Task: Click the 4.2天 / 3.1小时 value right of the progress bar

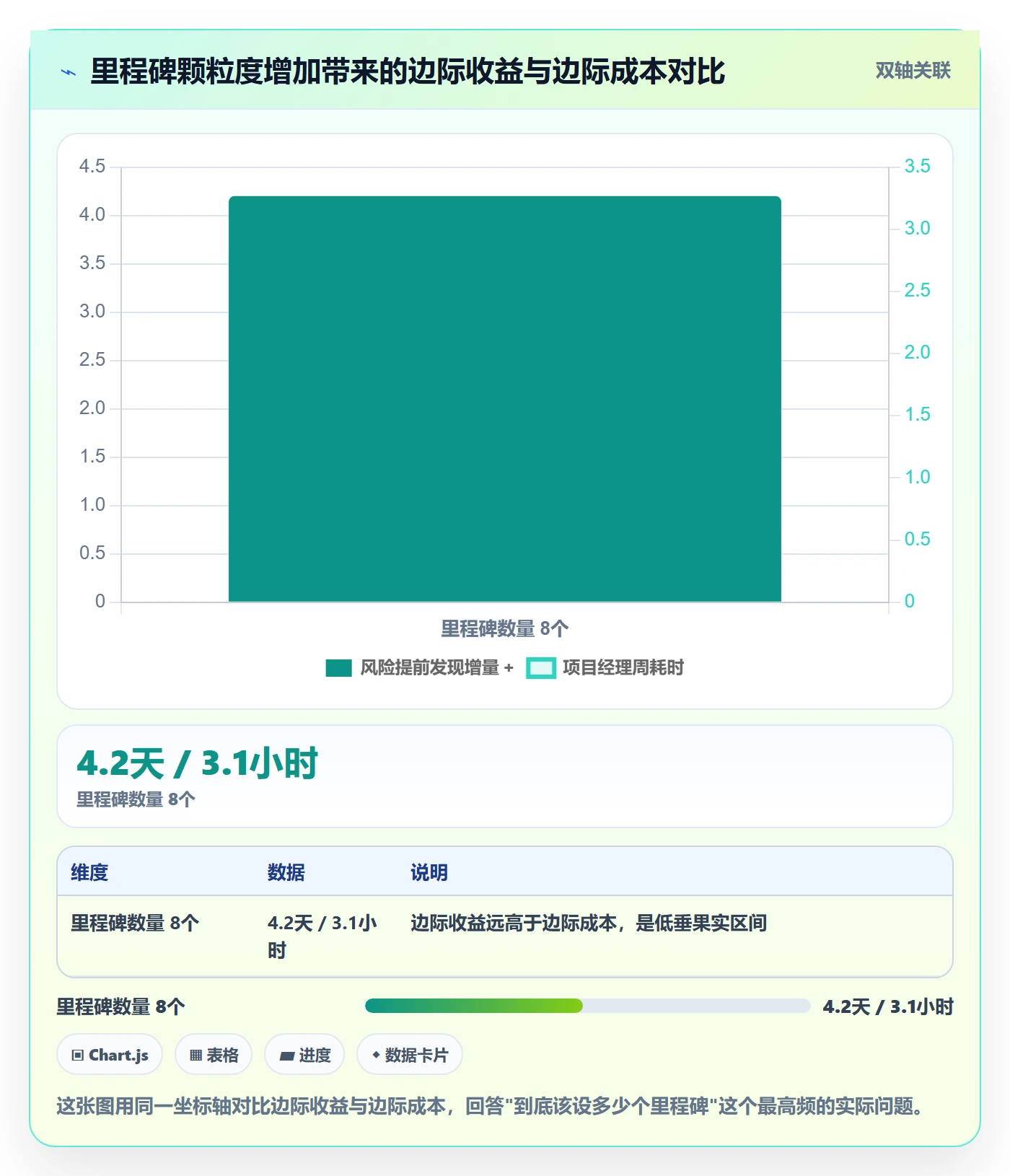Action: 888,1006
